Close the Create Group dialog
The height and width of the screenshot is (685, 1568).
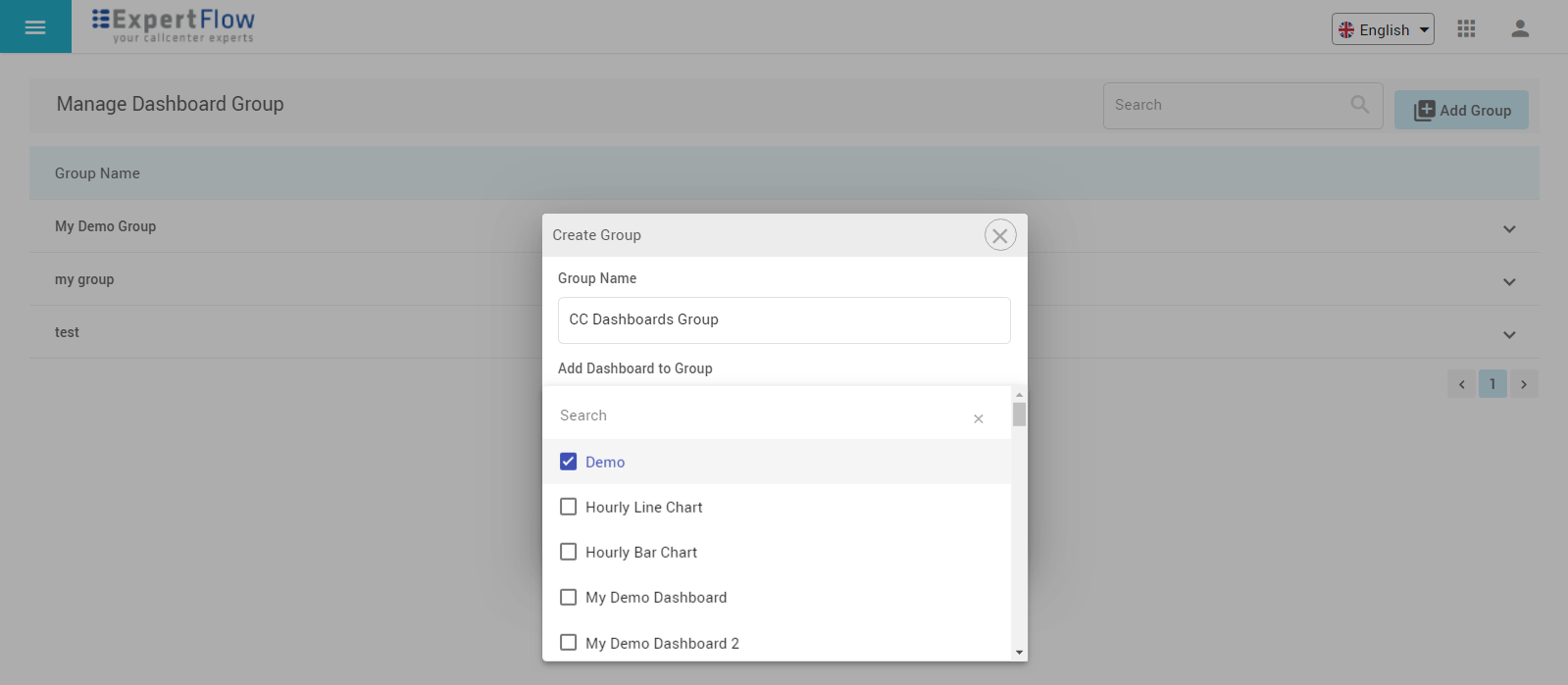(999, 235)
